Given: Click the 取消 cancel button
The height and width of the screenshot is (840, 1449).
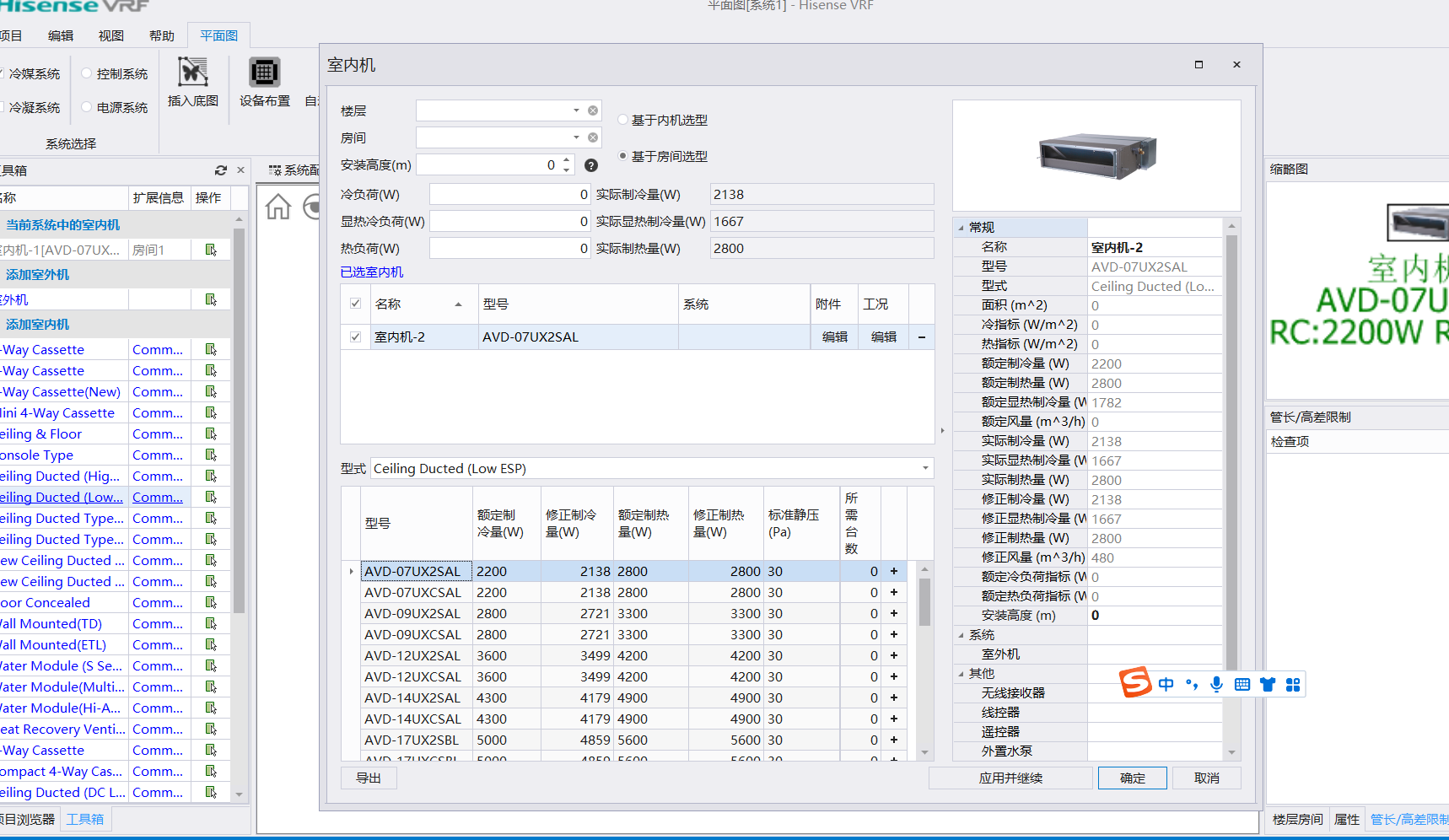Looking at the screenshot, I should [1207, 778].
